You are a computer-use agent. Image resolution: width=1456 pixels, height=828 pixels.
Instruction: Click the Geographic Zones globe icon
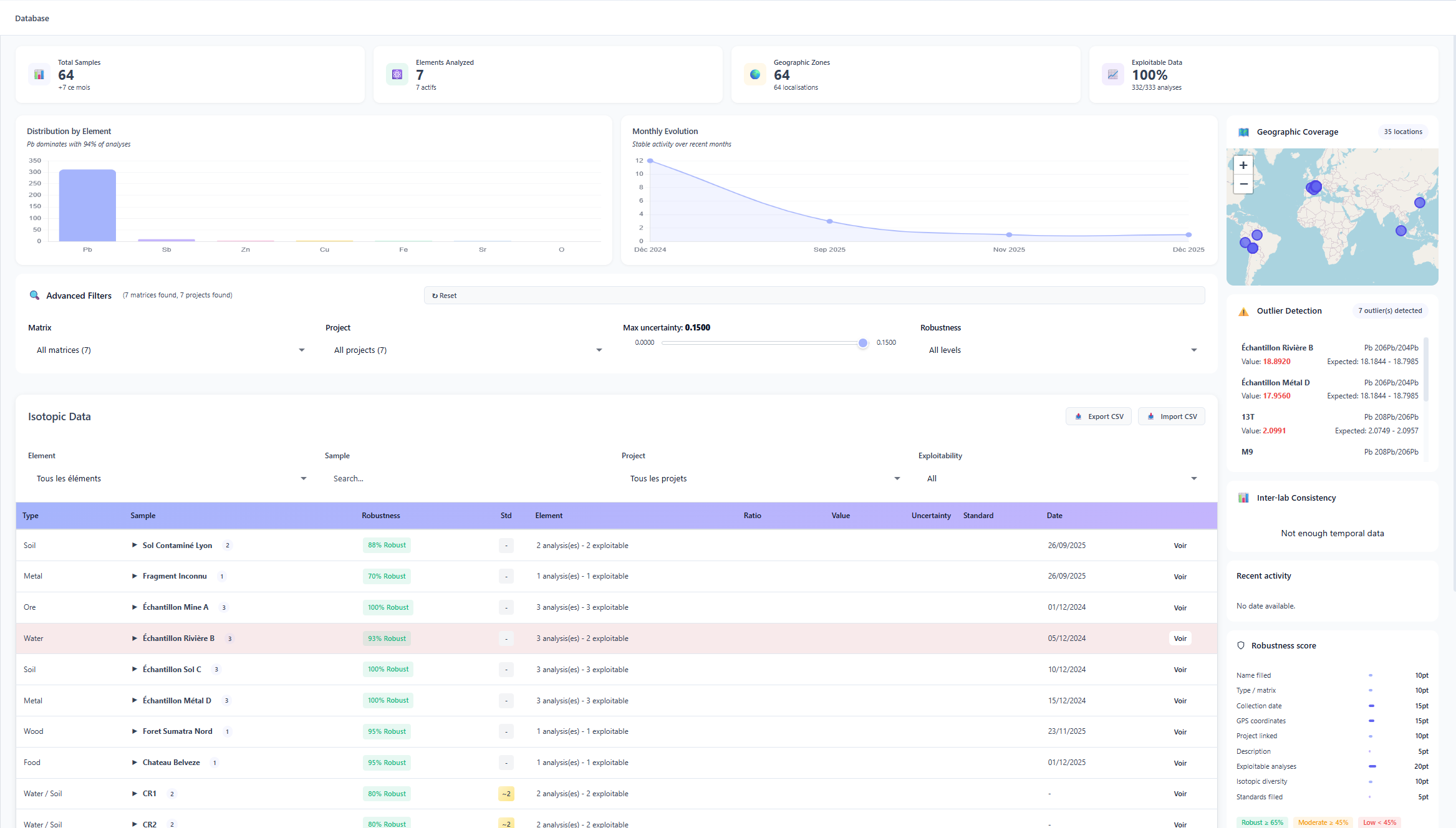click(x=755, y=74)
